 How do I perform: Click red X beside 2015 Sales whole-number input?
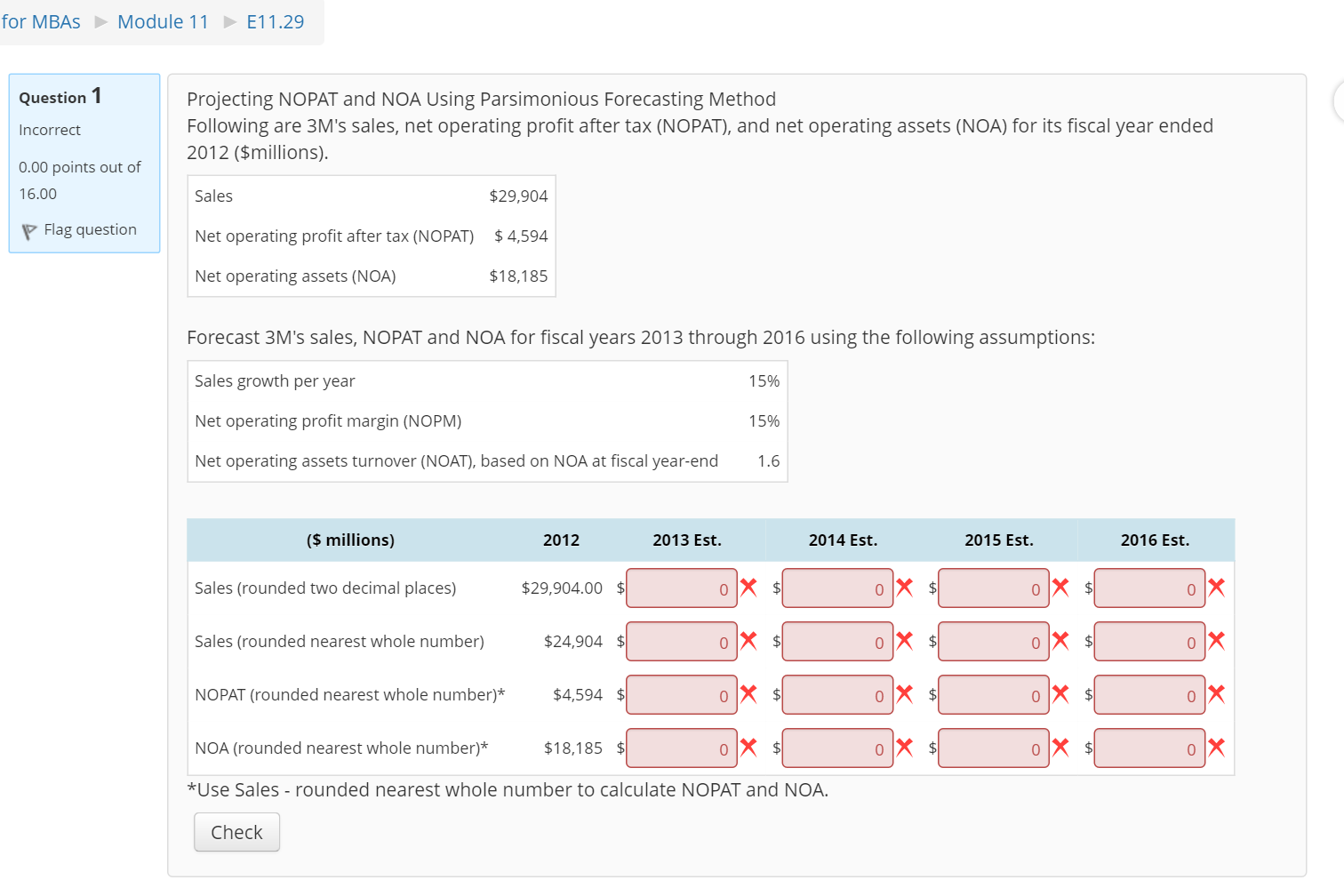coord(1060,641)
